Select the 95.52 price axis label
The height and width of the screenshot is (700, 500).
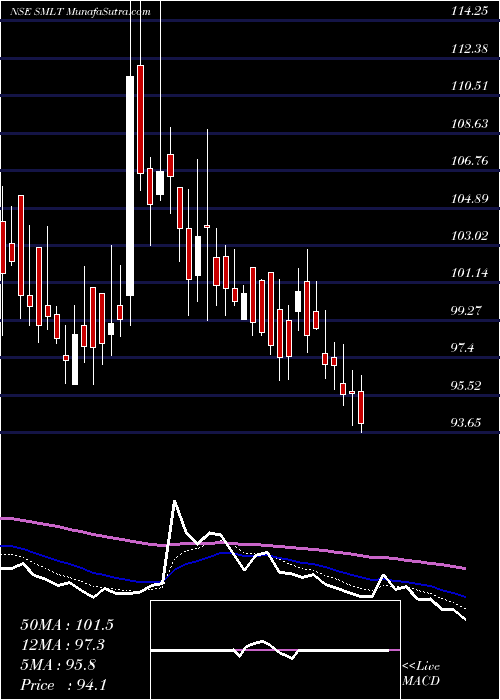tap(466, 386)
